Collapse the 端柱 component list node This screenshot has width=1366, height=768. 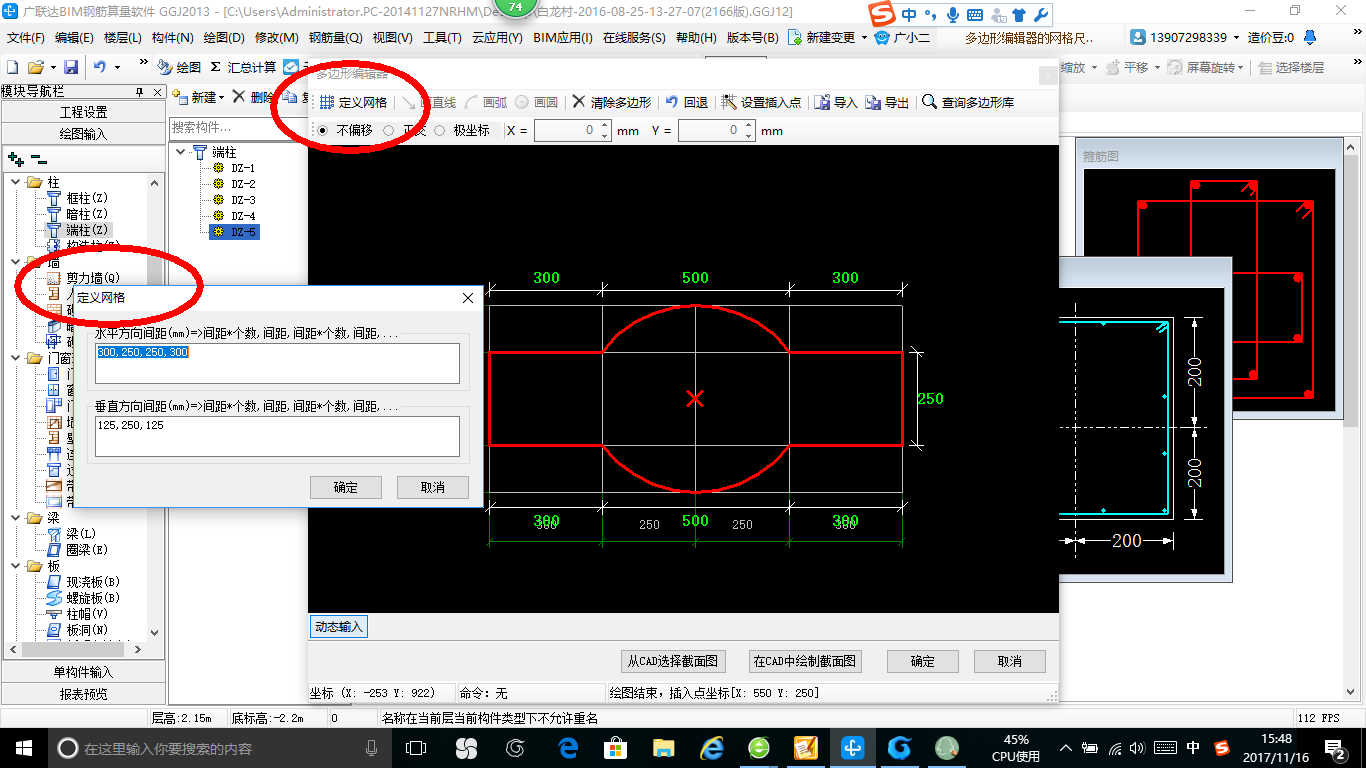coord(181,152)
